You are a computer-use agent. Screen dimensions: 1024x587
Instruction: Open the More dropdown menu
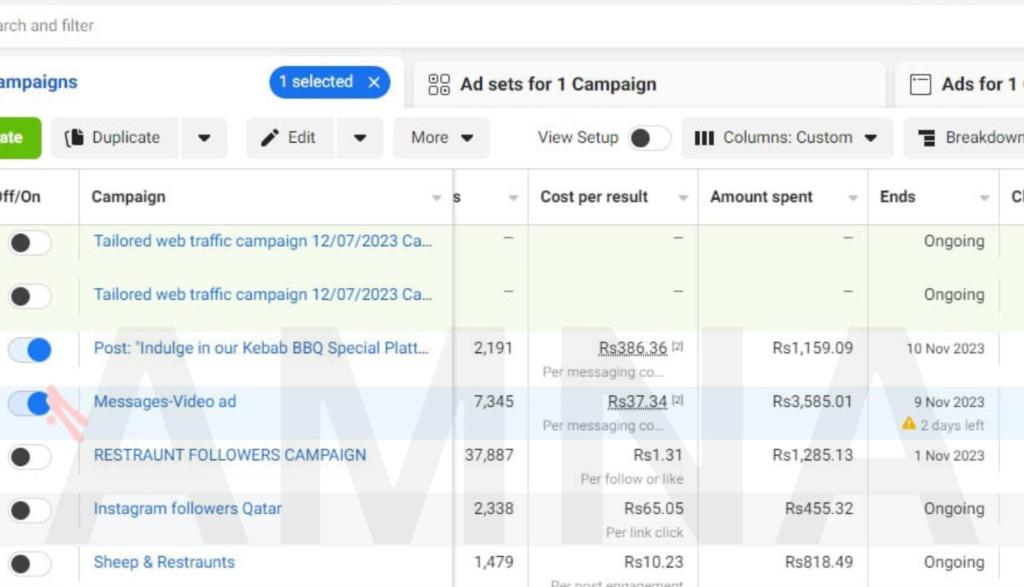click(x=441, y=138)
